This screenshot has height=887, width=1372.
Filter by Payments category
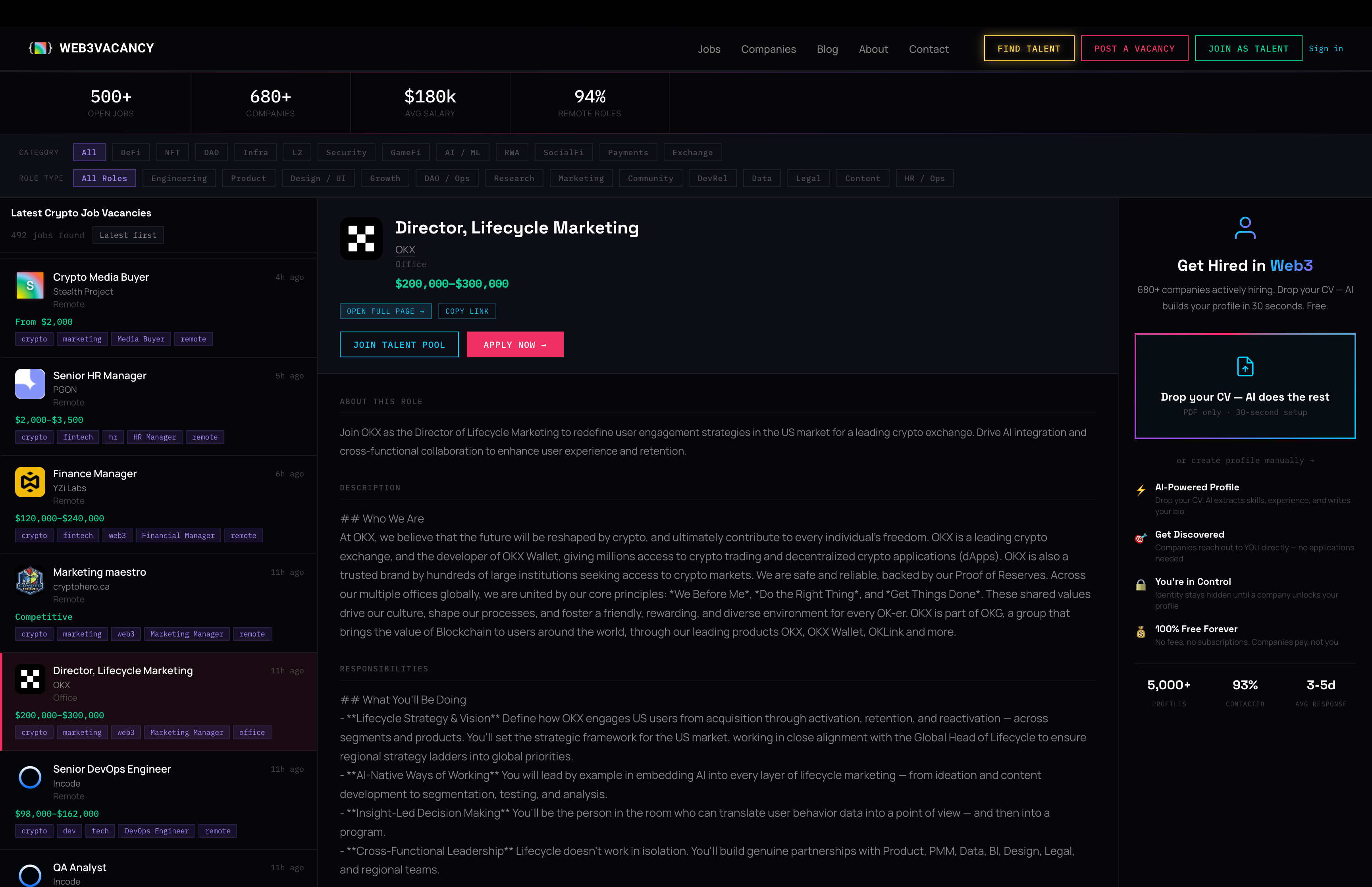click(x=628, y=152)
